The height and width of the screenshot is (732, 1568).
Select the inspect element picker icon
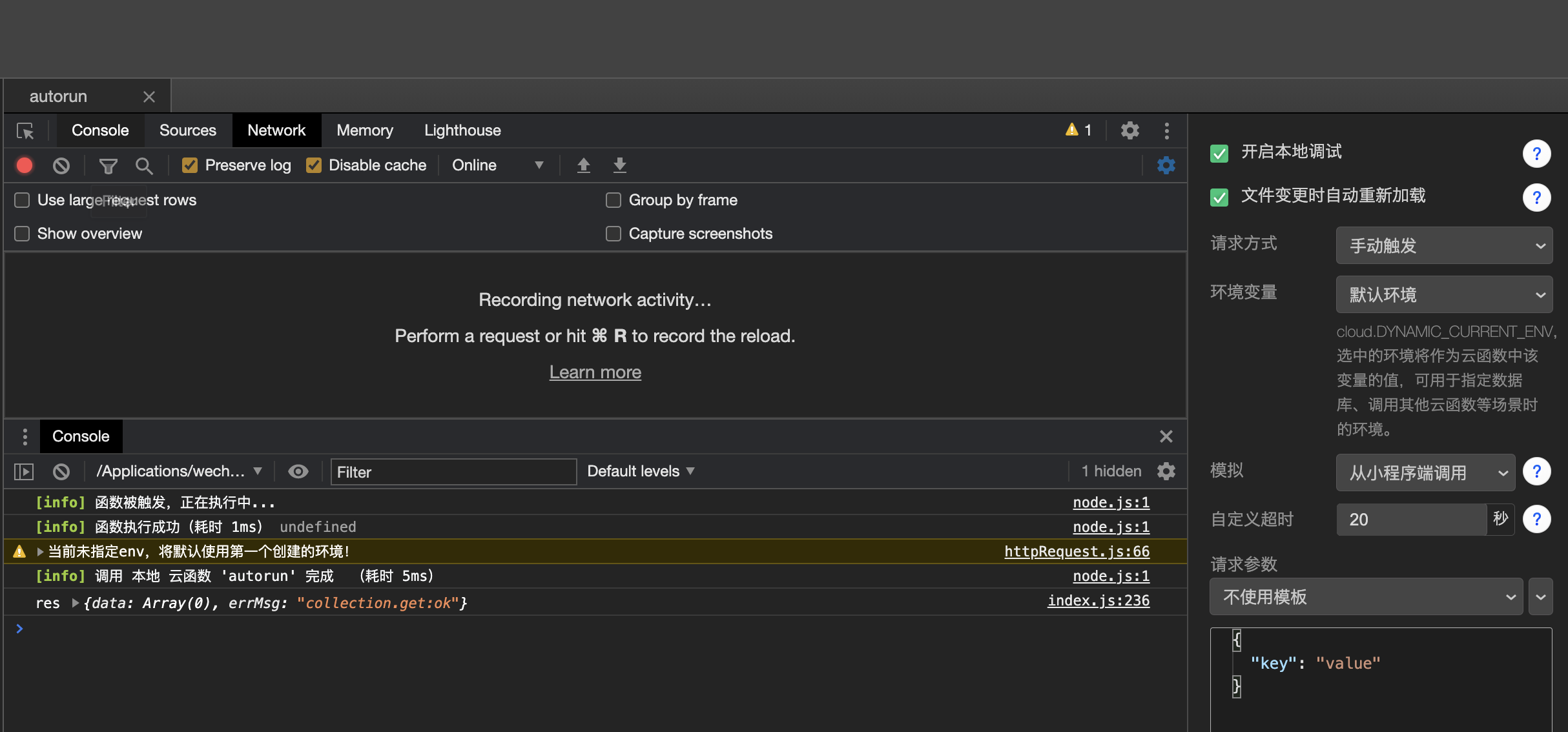click(25, 131)
